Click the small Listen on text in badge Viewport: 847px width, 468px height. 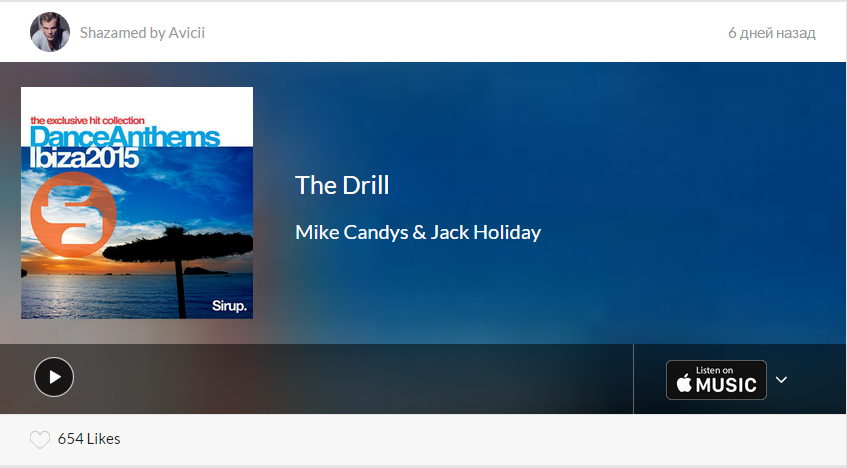[x=714, y=370]
